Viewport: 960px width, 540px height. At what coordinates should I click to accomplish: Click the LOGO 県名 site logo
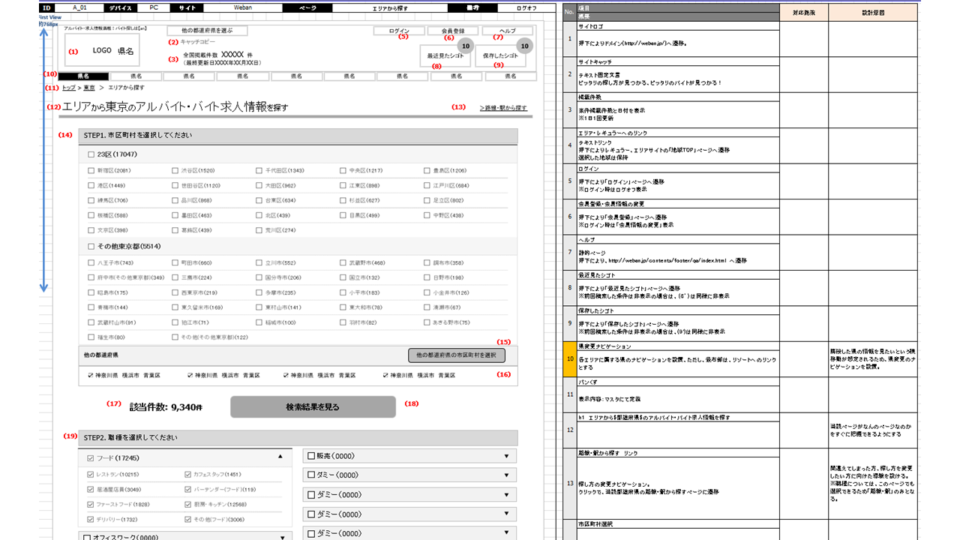coord(112,51)
